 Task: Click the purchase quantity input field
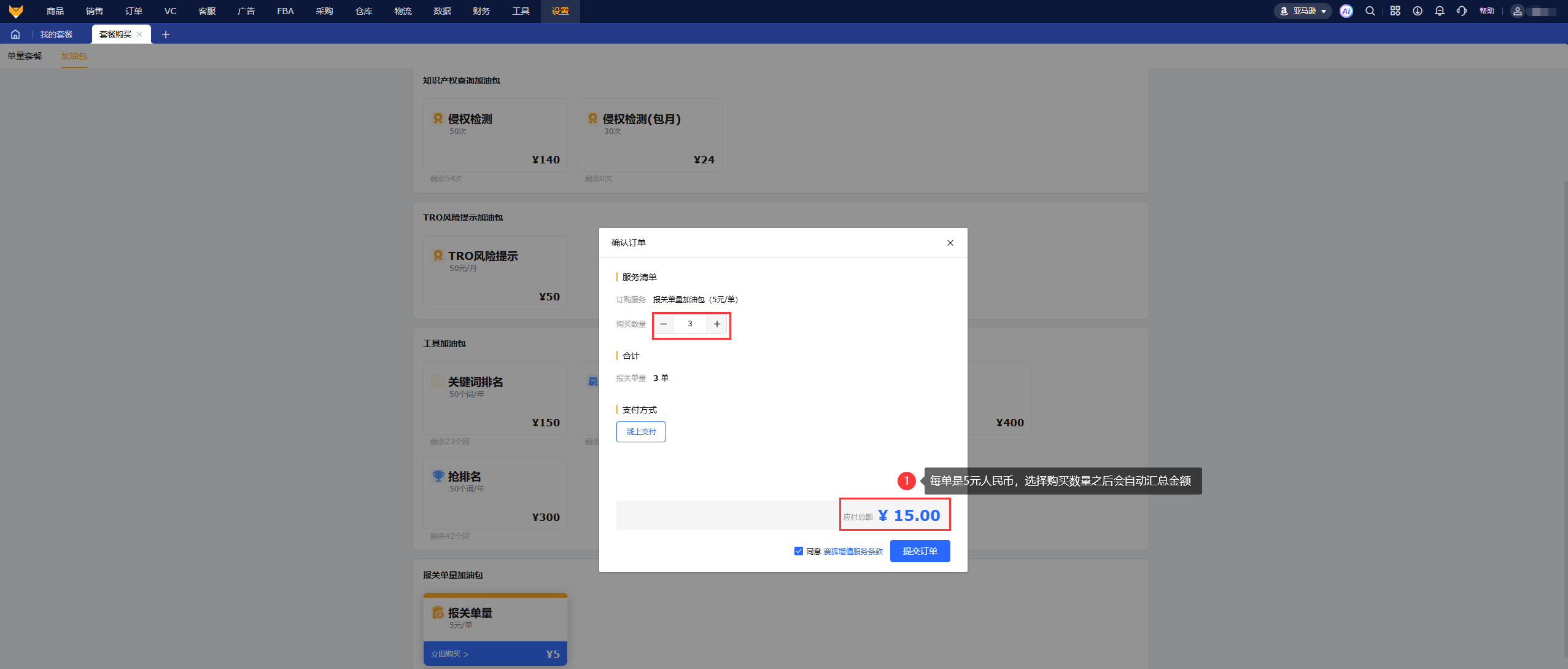tap(689, 324)
